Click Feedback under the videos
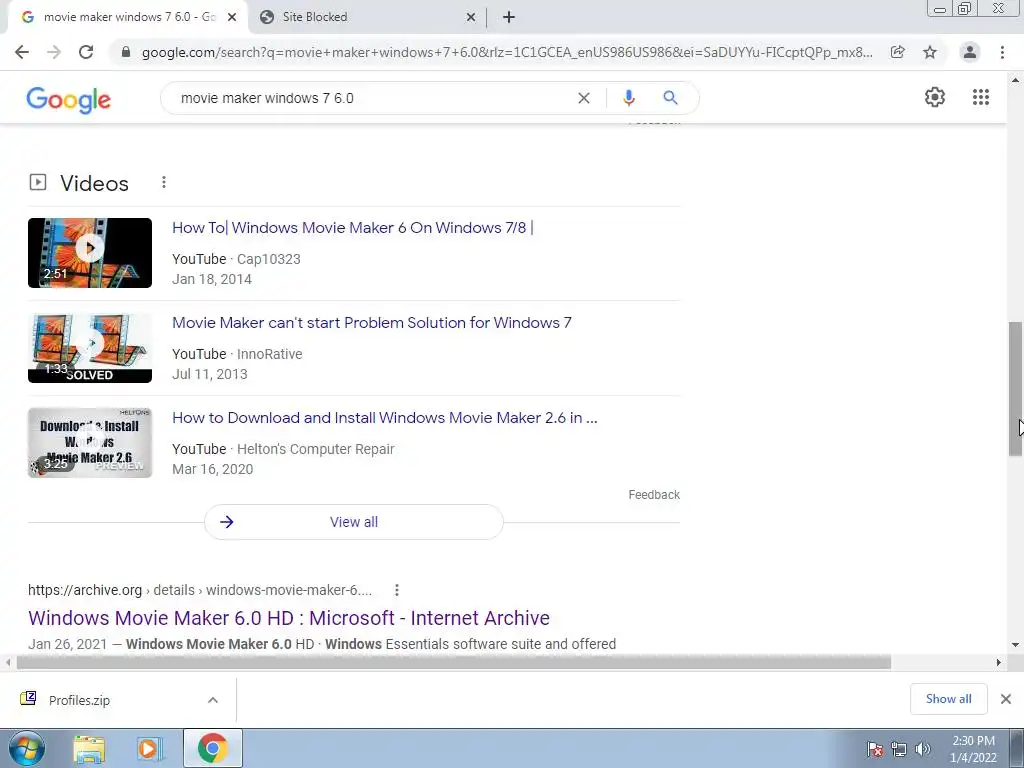The height and width of the screenshot is (768, 1024). pyautogui.click(x=654, y=495)
